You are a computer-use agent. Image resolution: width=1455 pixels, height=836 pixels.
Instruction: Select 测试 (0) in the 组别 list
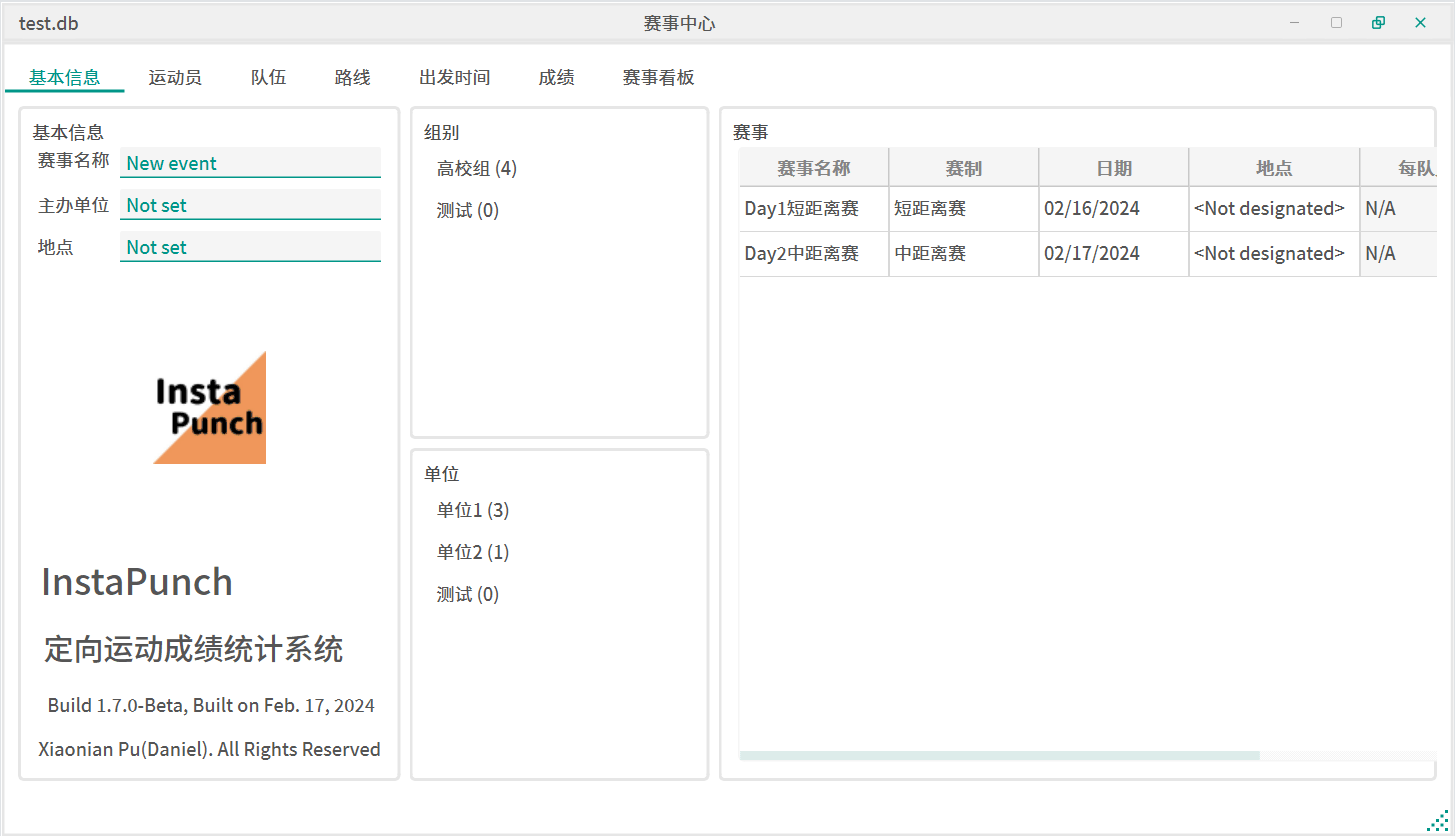point(468,210)
